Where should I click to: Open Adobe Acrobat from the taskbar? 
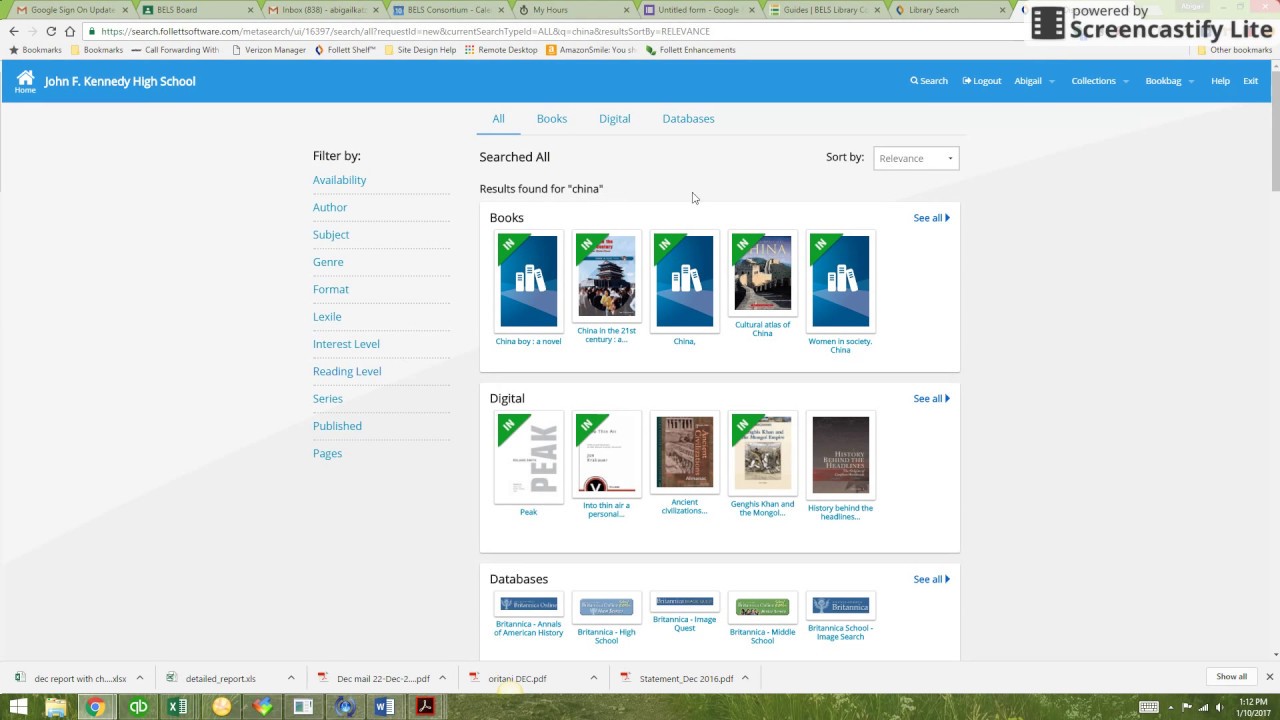(425, 707)
